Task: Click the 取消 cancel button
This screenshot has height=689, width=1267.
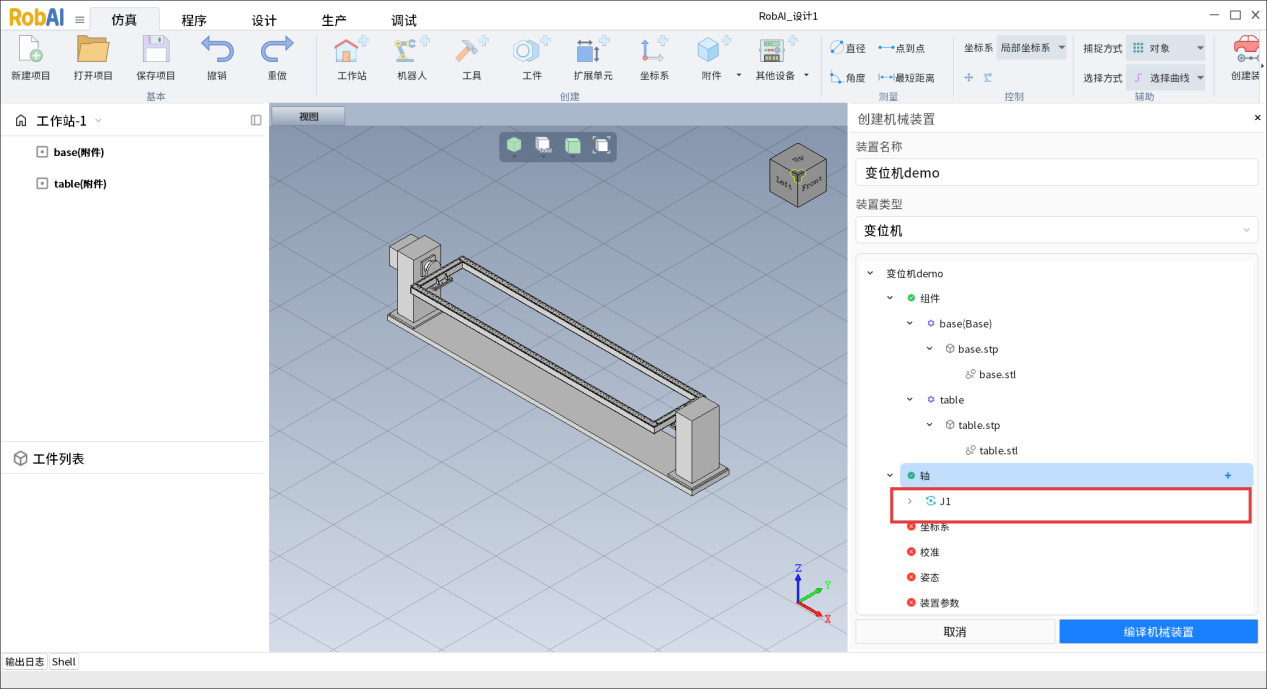Action: click(x=955, y=632)
